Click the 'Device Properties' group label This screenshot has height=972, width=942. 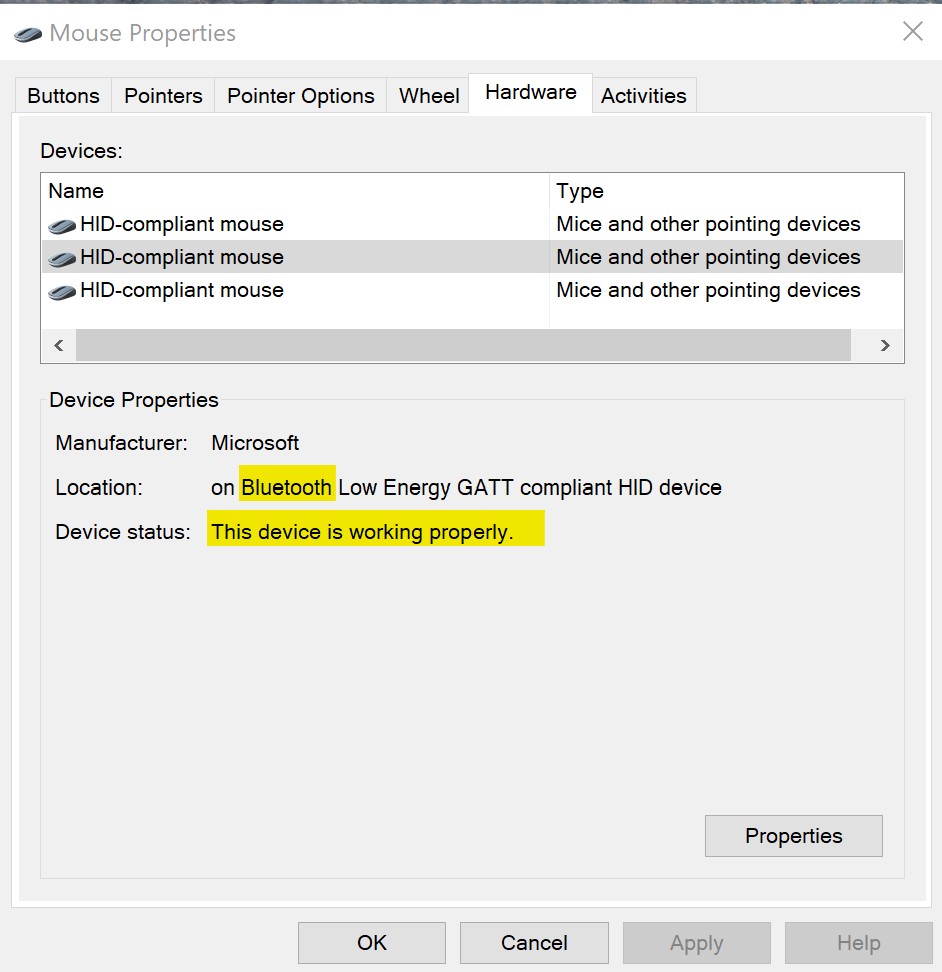(x=134, y=400)
